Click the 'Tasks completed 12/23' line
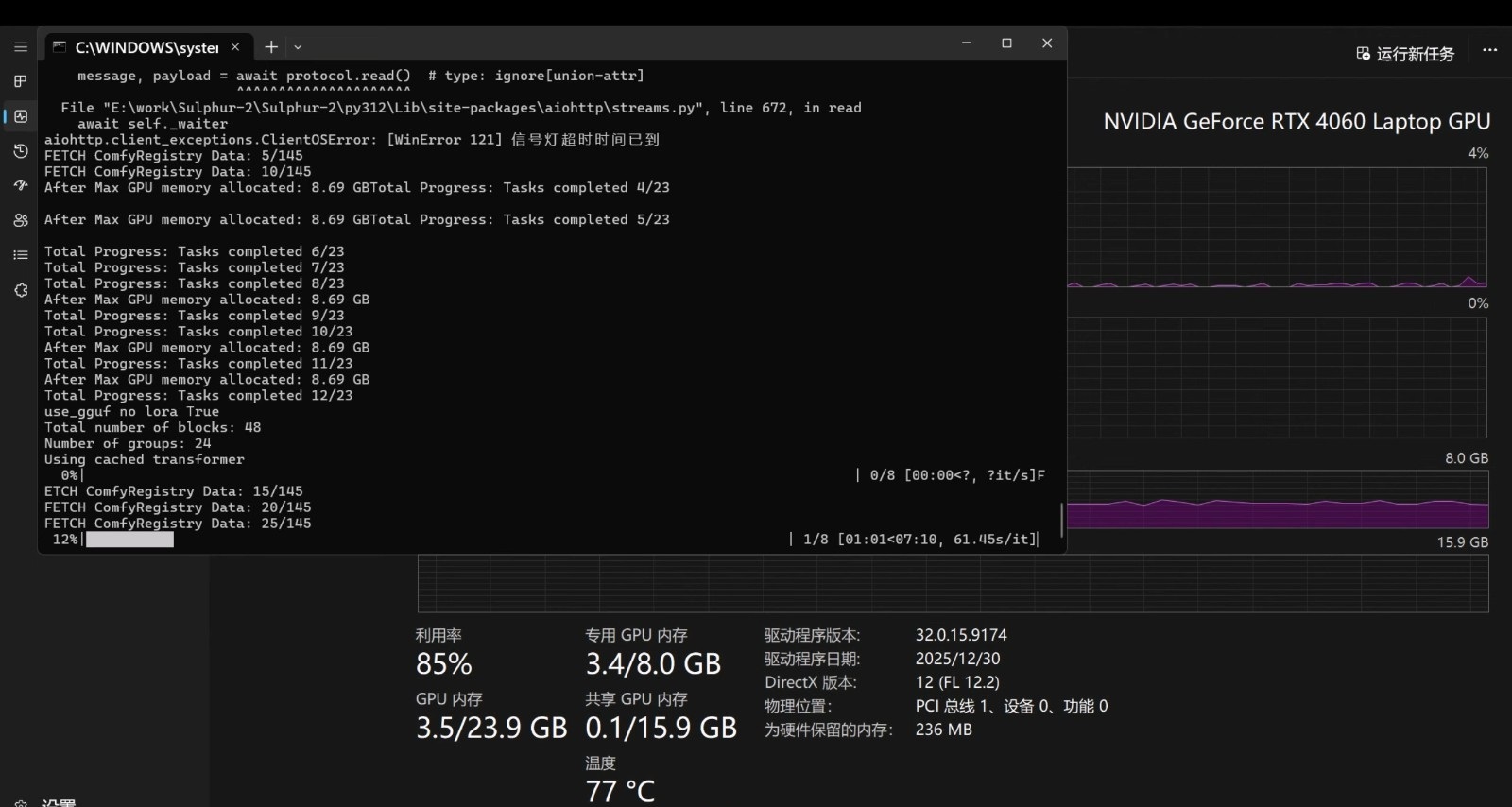Viewport: 1512px width, 807px height. [x=198, y=396]
